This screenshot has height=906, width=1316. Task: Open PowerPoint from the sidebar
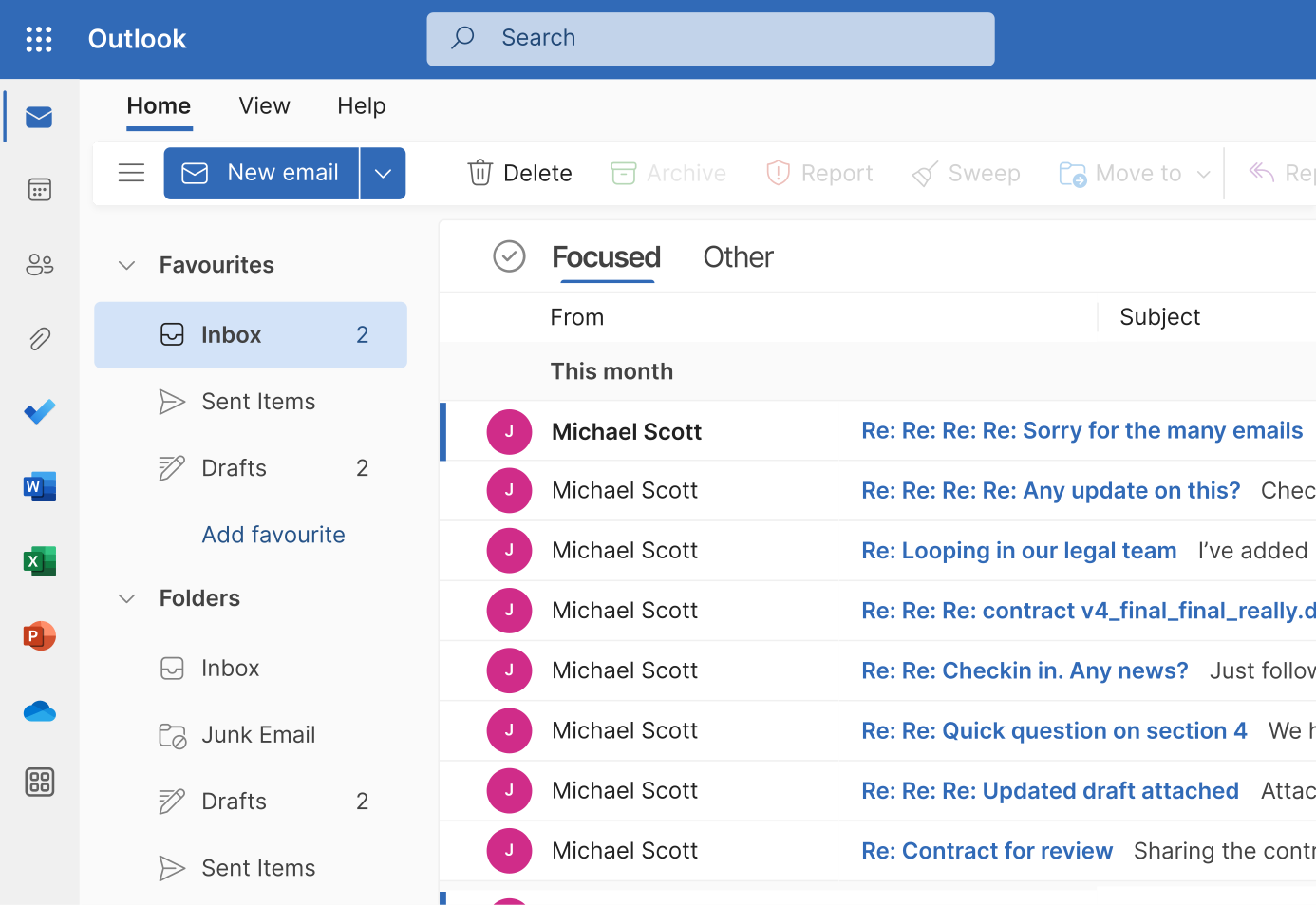(39, 635)
